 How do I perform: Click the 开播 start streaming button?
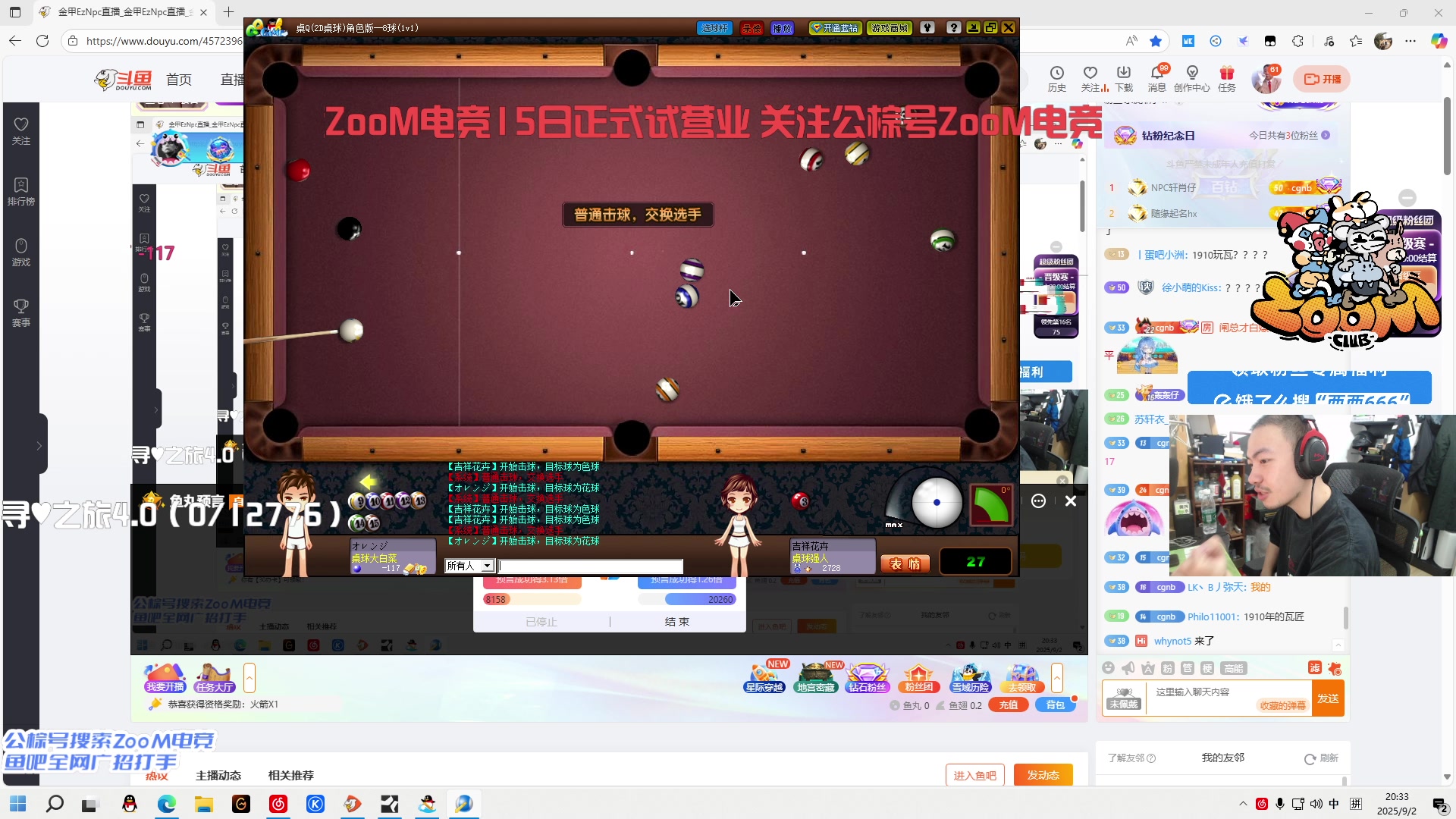pos(1323,79)
